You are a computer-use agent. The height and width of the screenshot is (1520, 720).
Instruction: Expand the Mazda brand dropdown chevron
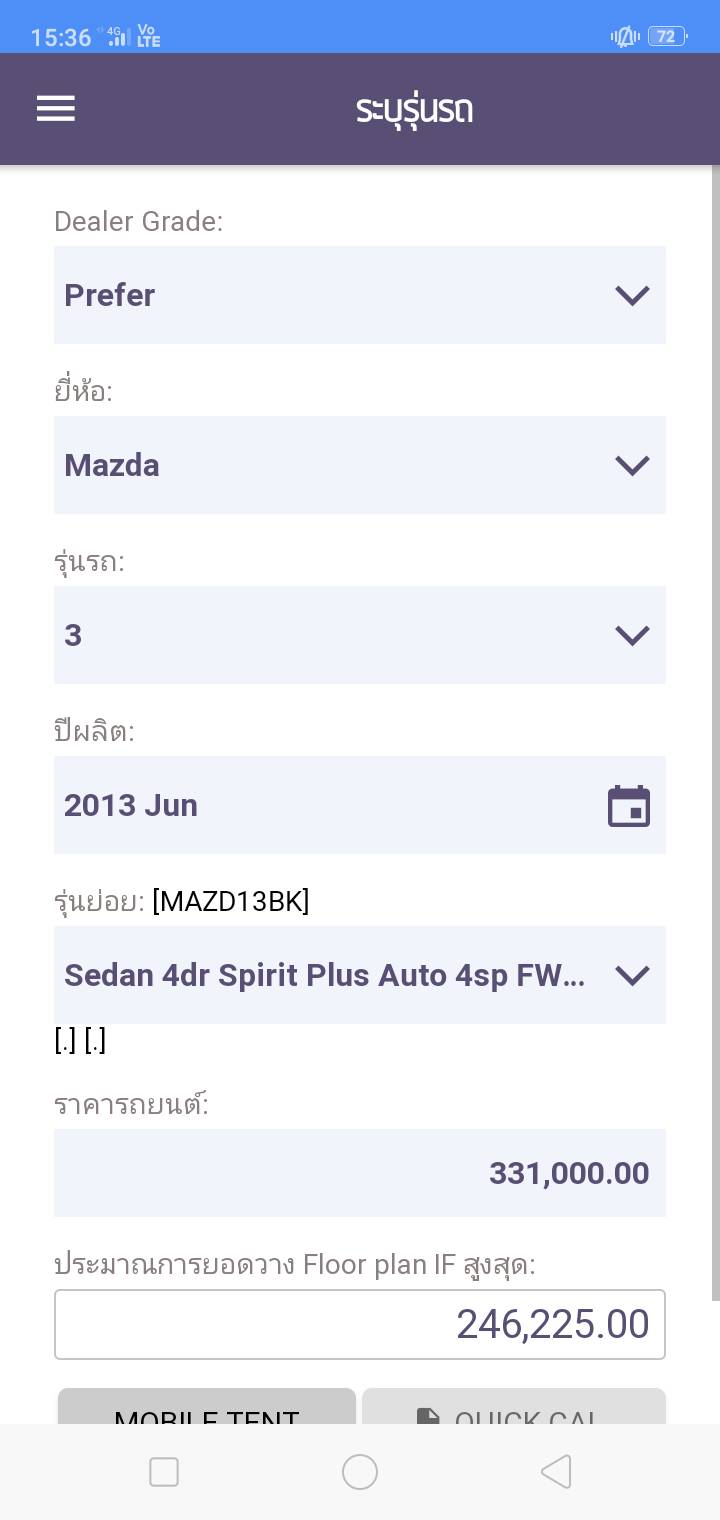pos(632,465)
